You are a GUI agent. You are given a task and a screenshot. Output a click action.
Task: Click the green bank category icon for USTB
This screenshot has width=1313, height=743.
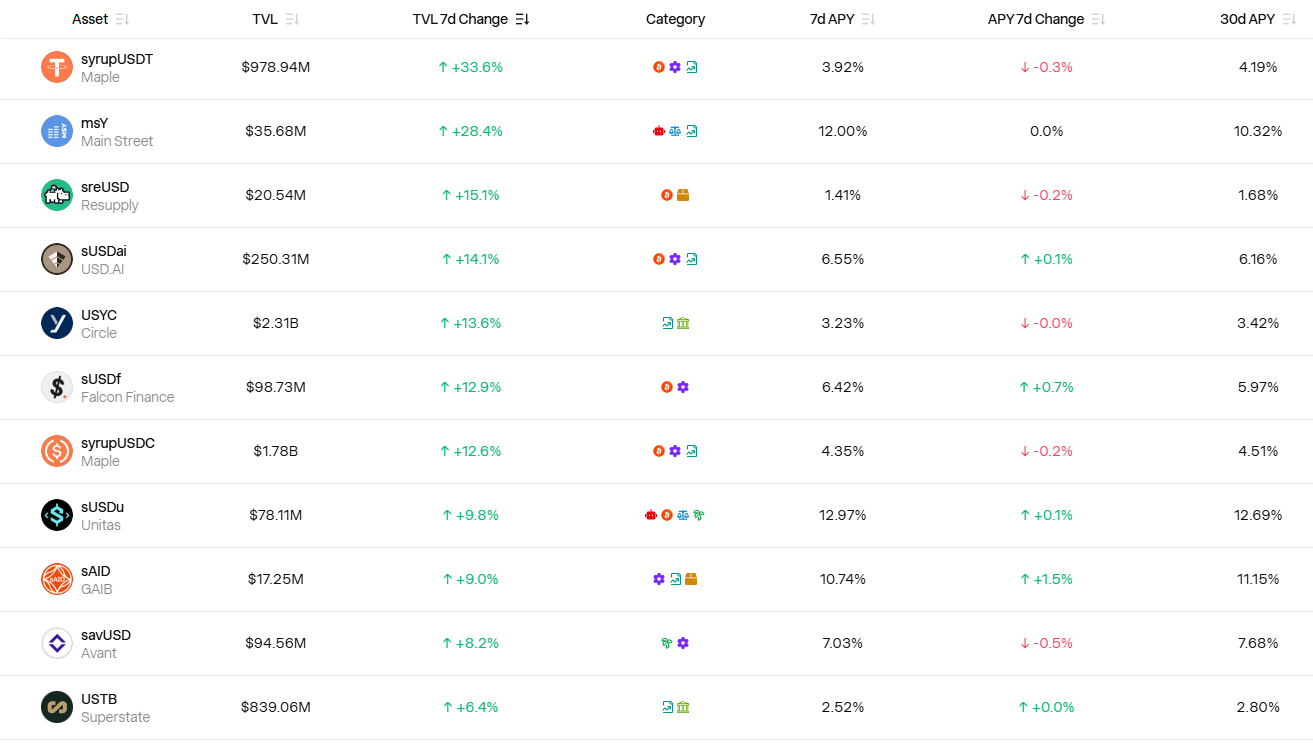coord(683,707)
